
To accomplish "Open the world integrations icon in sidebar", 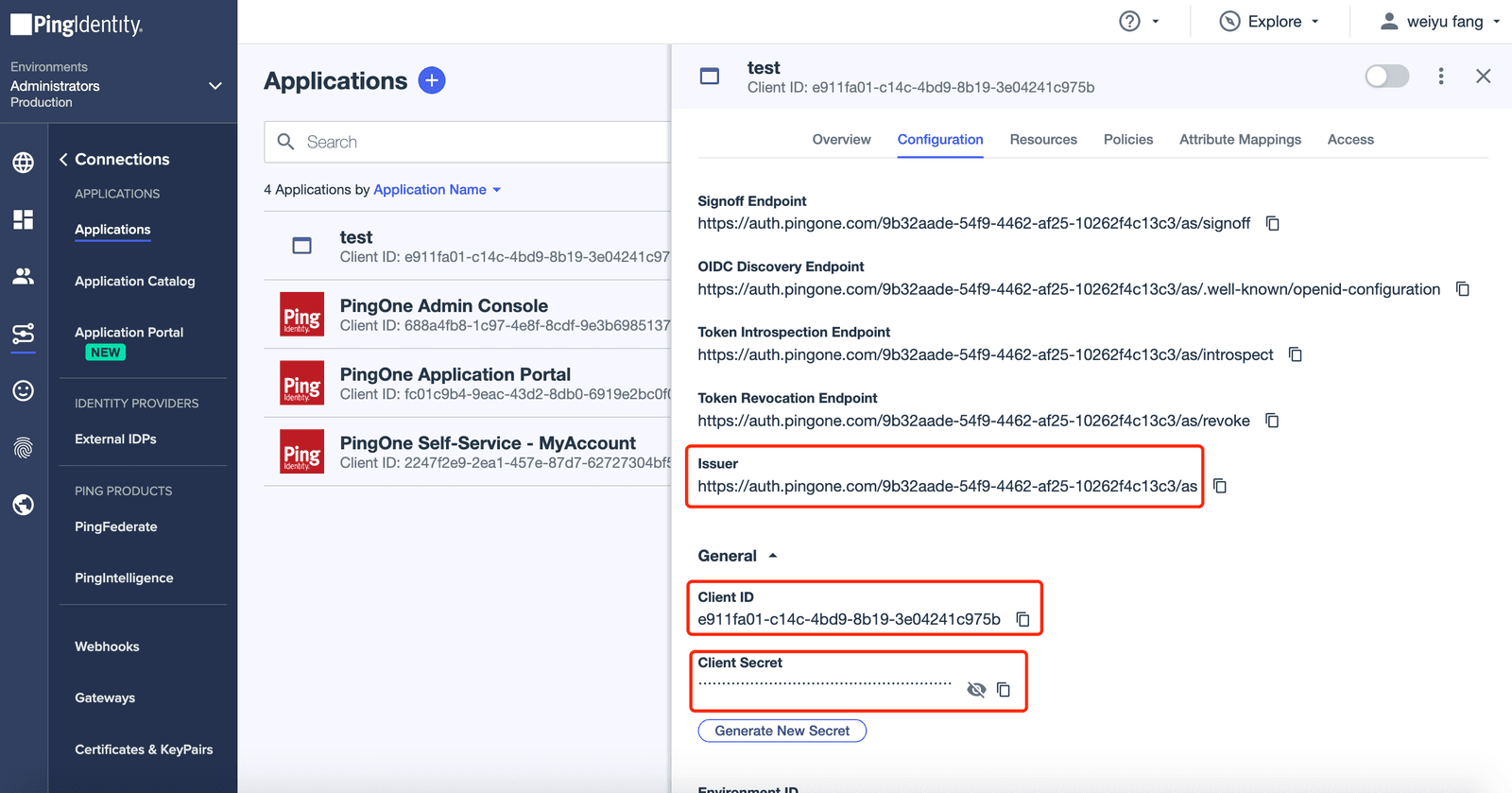I will [24, 505].
